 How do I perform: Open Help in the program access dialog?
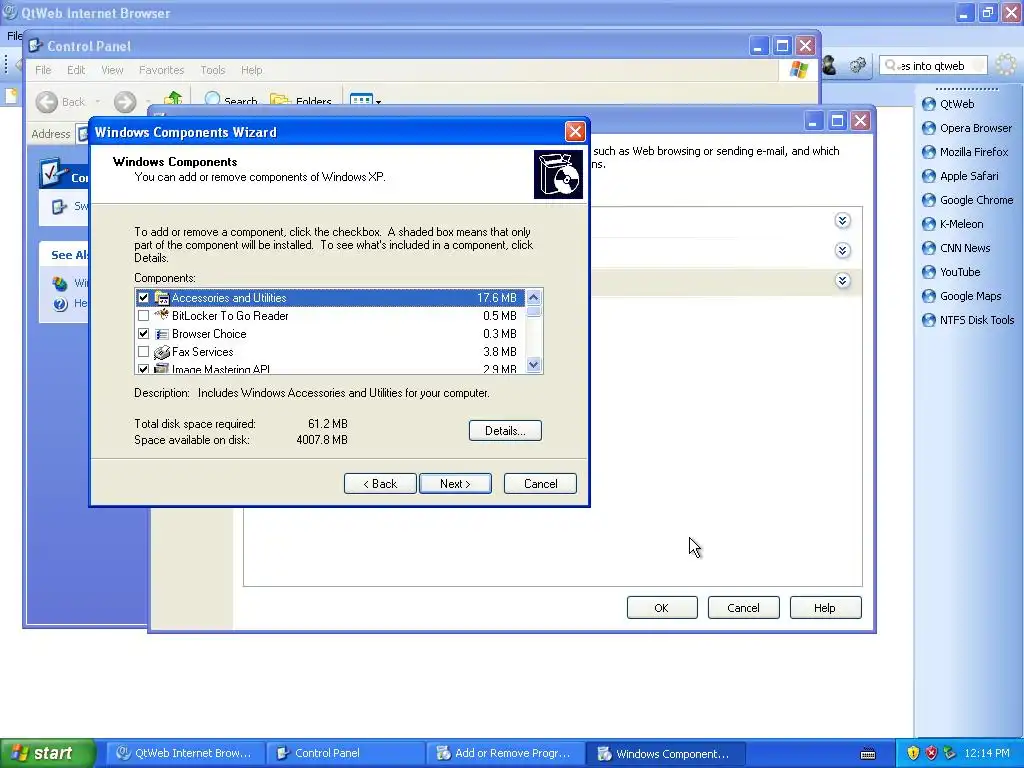(x=825, y=608)
